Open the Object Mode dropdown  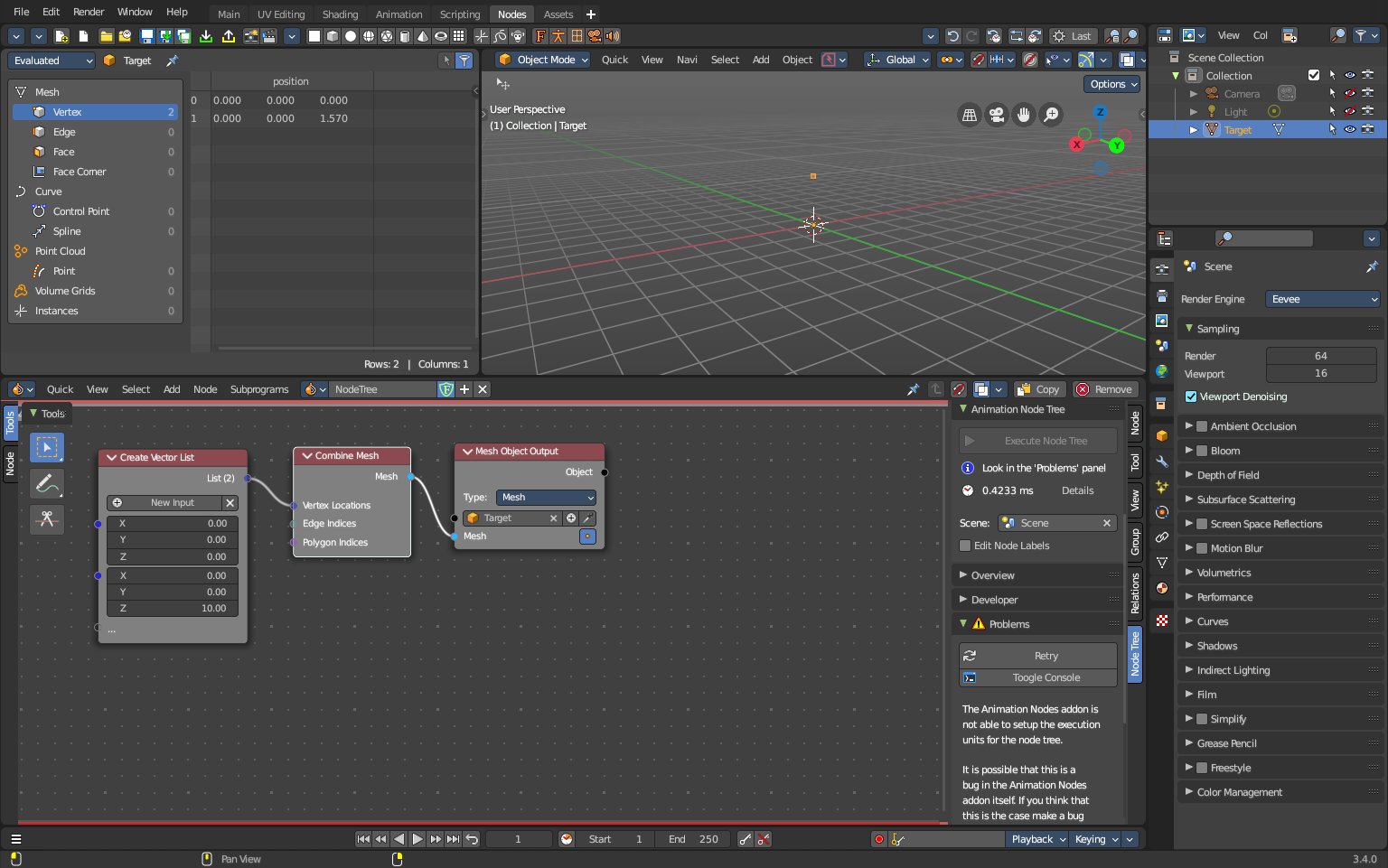542,59
